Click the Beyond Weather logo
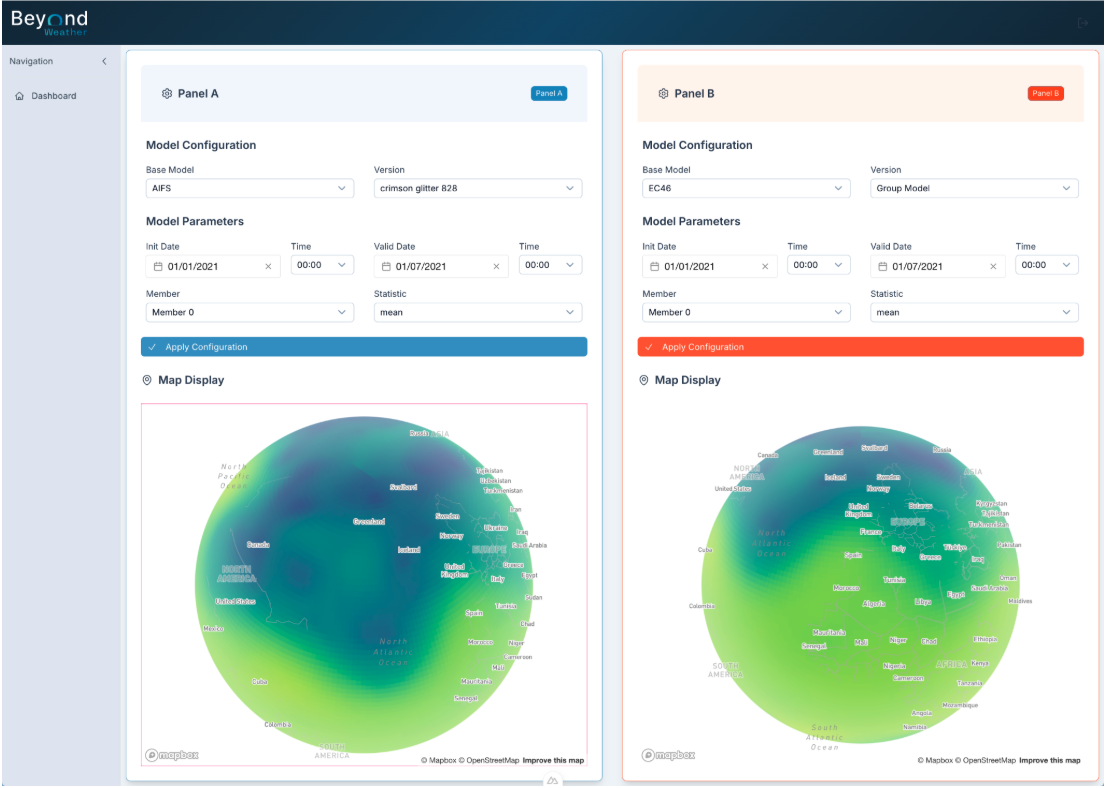This screenshot has height=788, width=1106. point(49,22)
